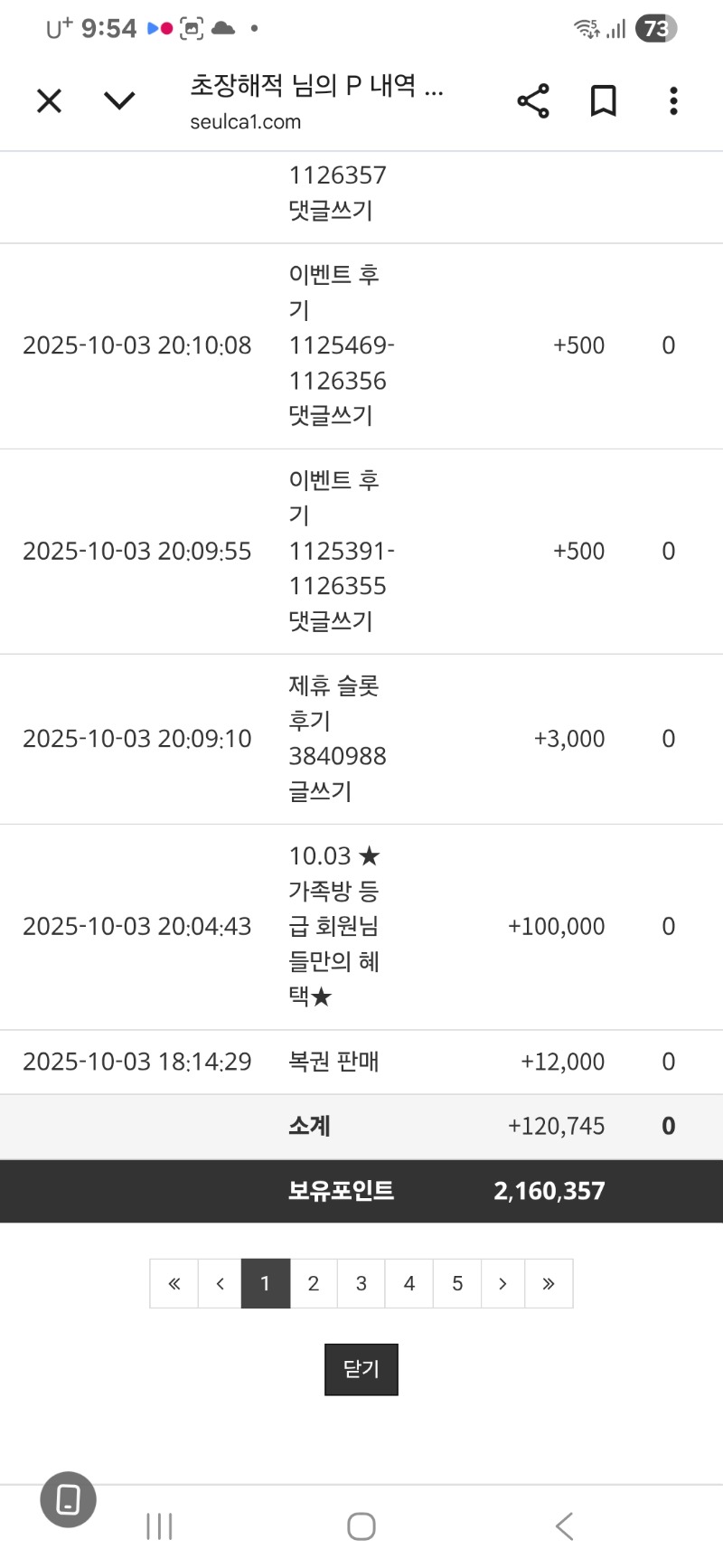Expand the browser chevron-down menu
Viewport: 723px width, 1568px height.
(119, 100)
